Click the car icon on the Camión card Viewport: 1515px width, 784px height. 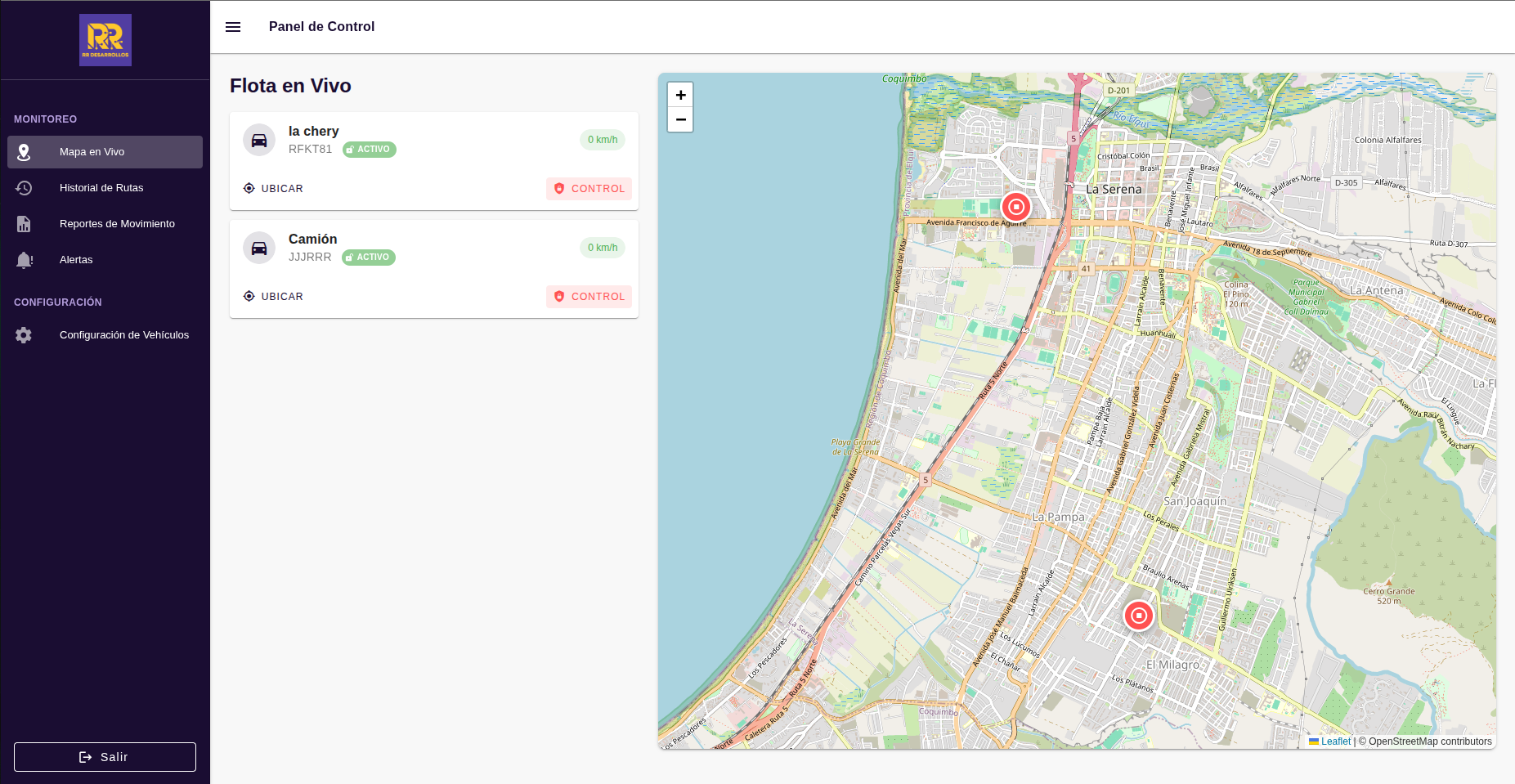[x=259, y=248]
